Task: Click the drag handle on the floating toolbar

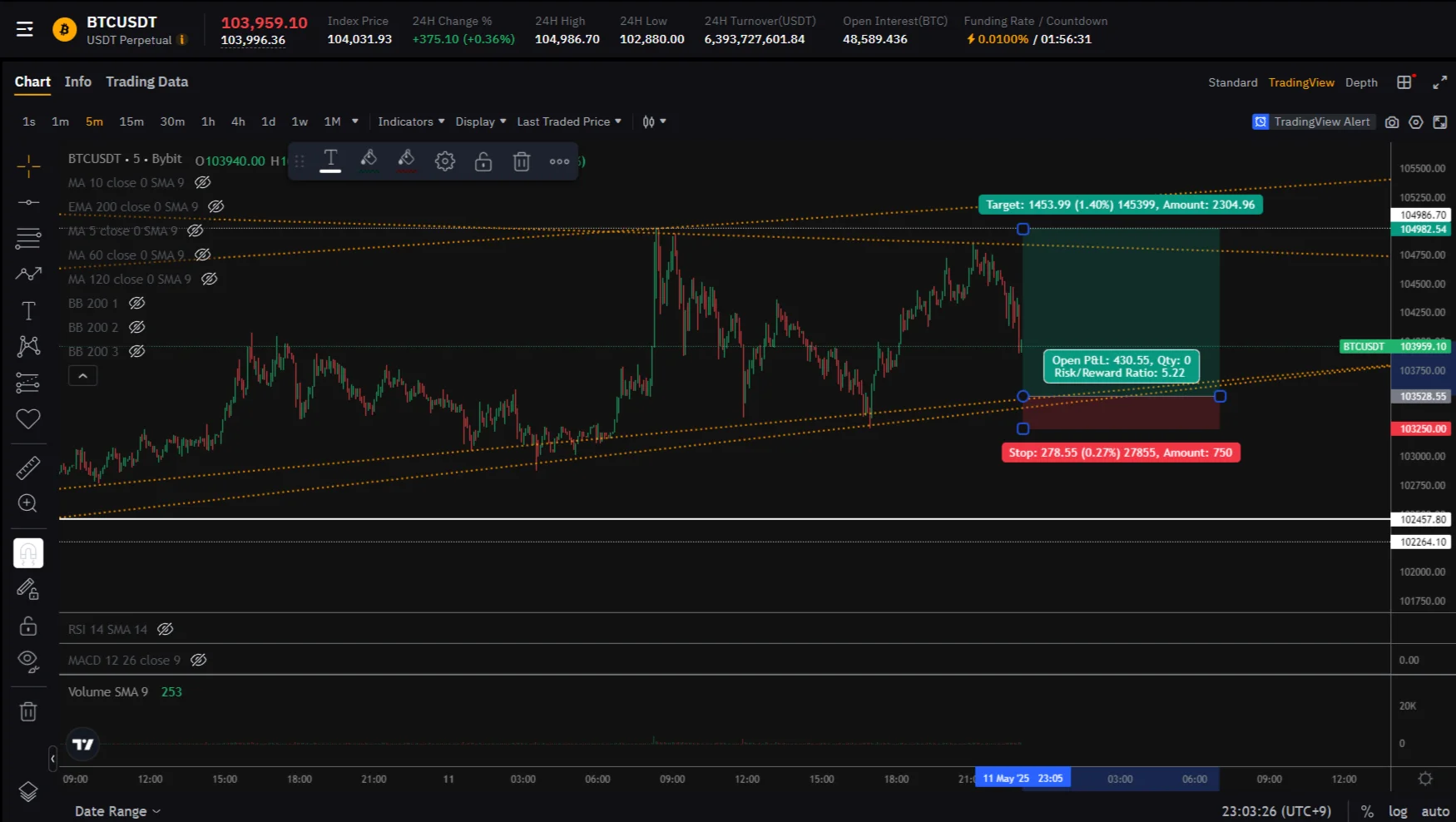Action: pyautogui.click(x=300, y=161)
